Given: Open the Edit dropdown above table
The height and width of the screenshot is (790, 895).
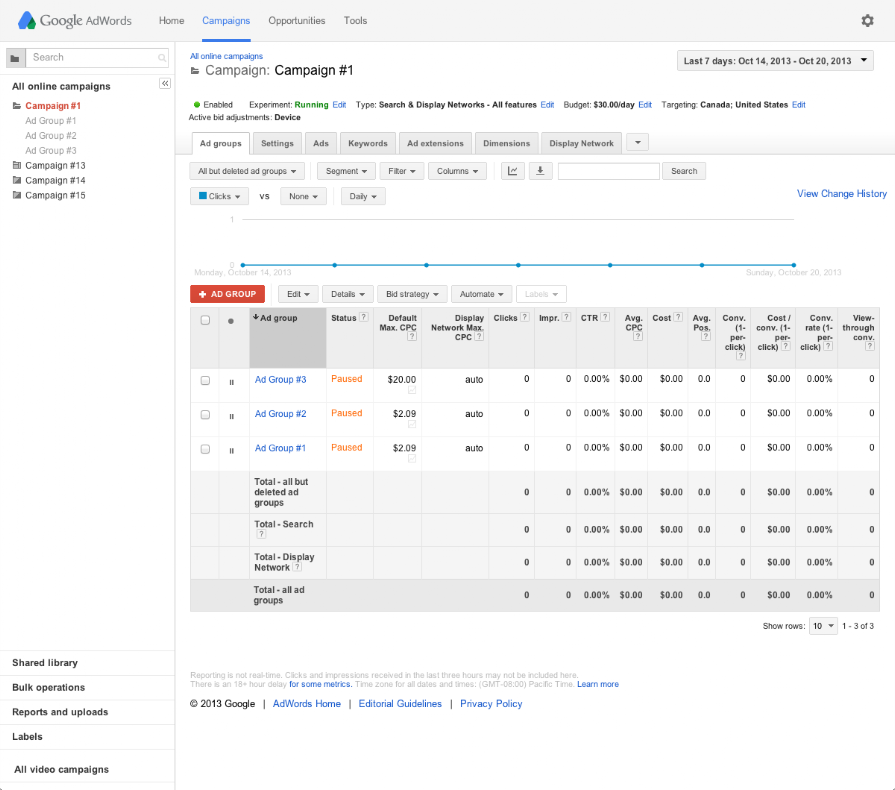Looking at the screenshot, I should point(298,294).
